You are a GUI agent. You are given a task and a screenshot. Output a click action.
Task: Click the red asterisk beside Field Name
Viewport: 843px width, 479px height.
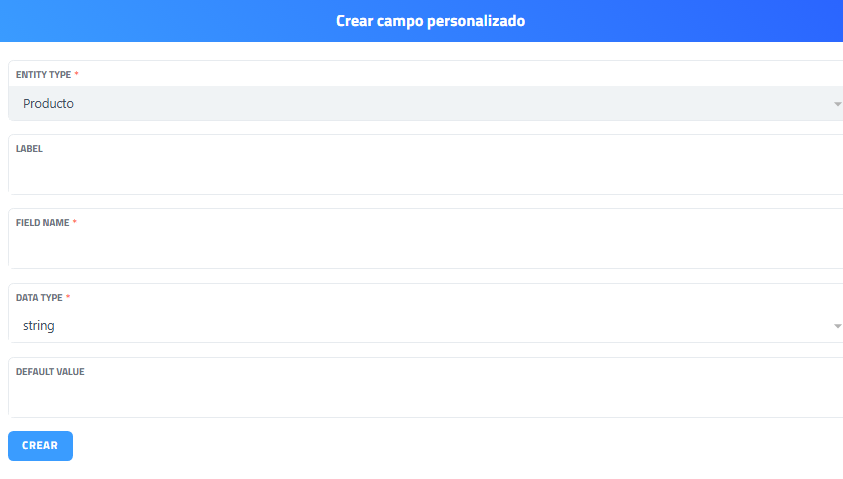[75, 223]
